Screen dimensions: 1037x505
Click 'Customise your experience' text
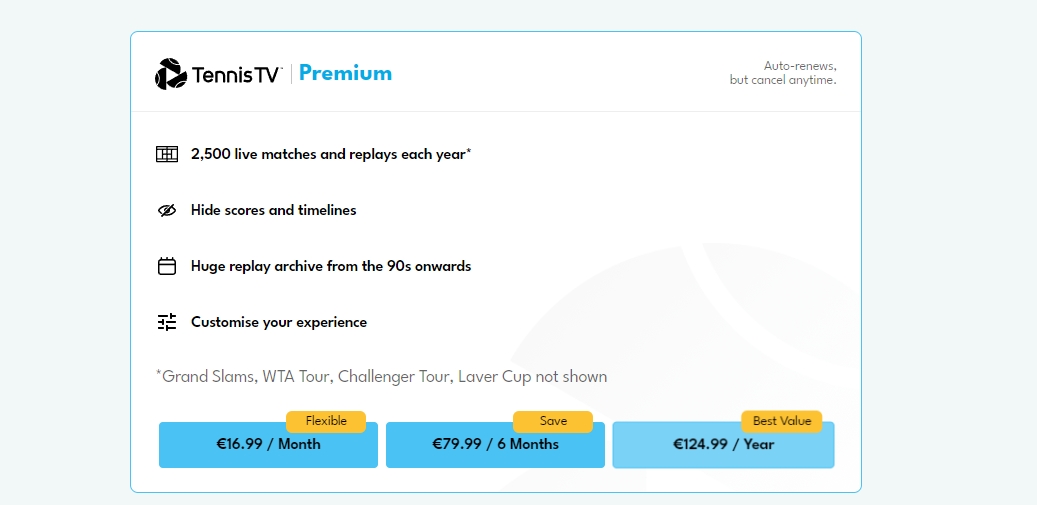point(279,323)
